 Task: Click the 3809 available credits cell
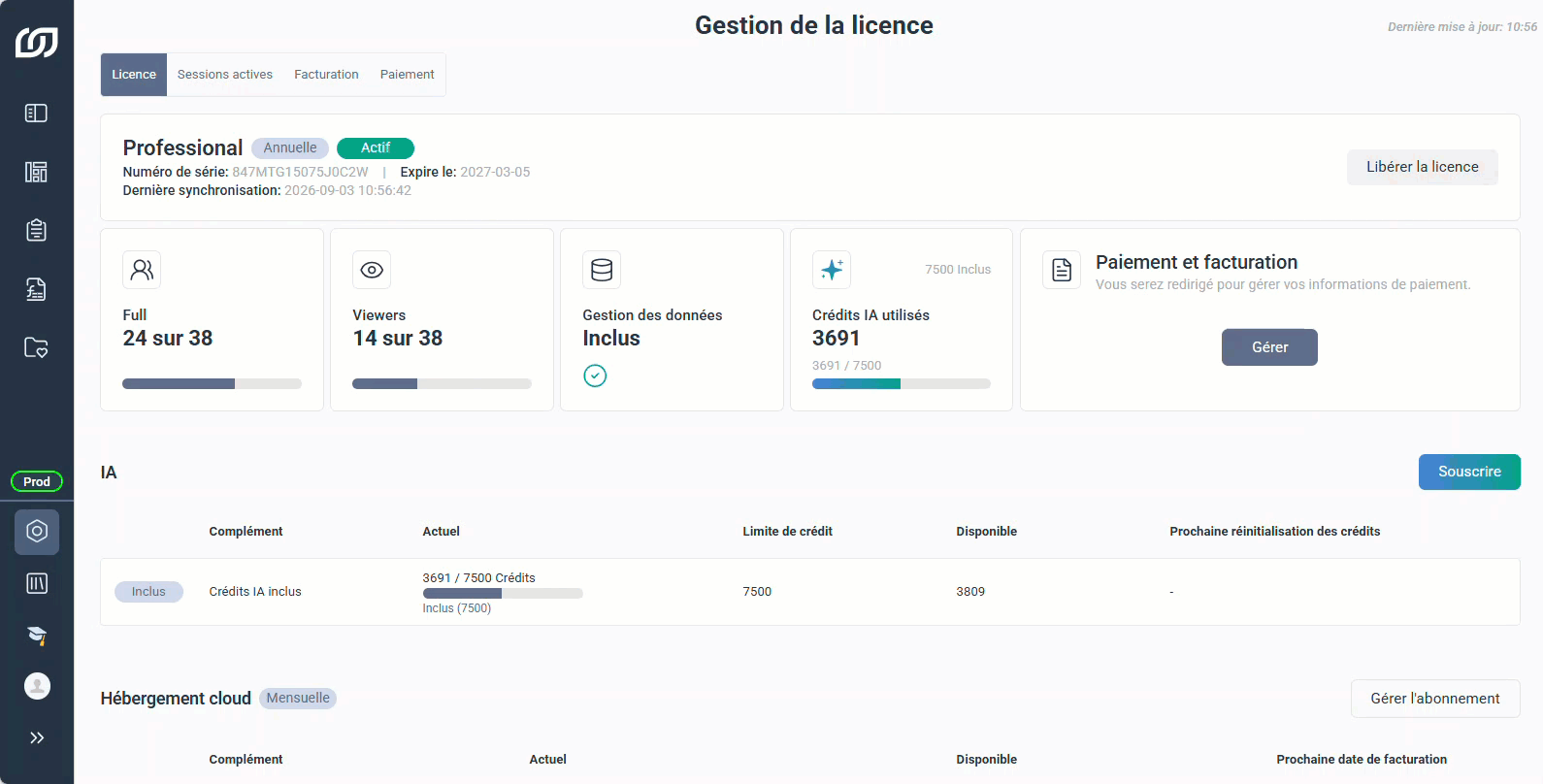click(970, 592)
